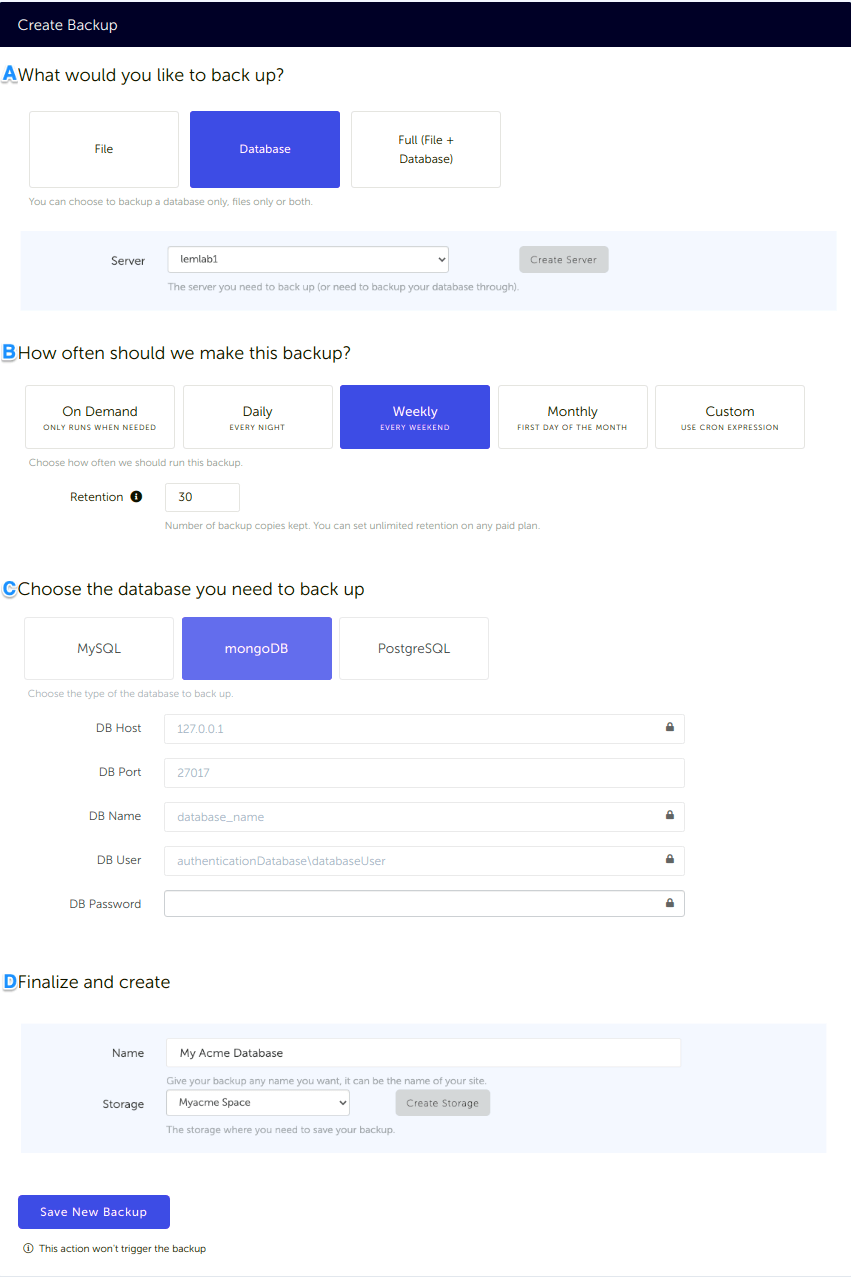Screen dimensions: 851x1277
Task: Open the Server dropdown showing lemlab1
Action: 307,258
